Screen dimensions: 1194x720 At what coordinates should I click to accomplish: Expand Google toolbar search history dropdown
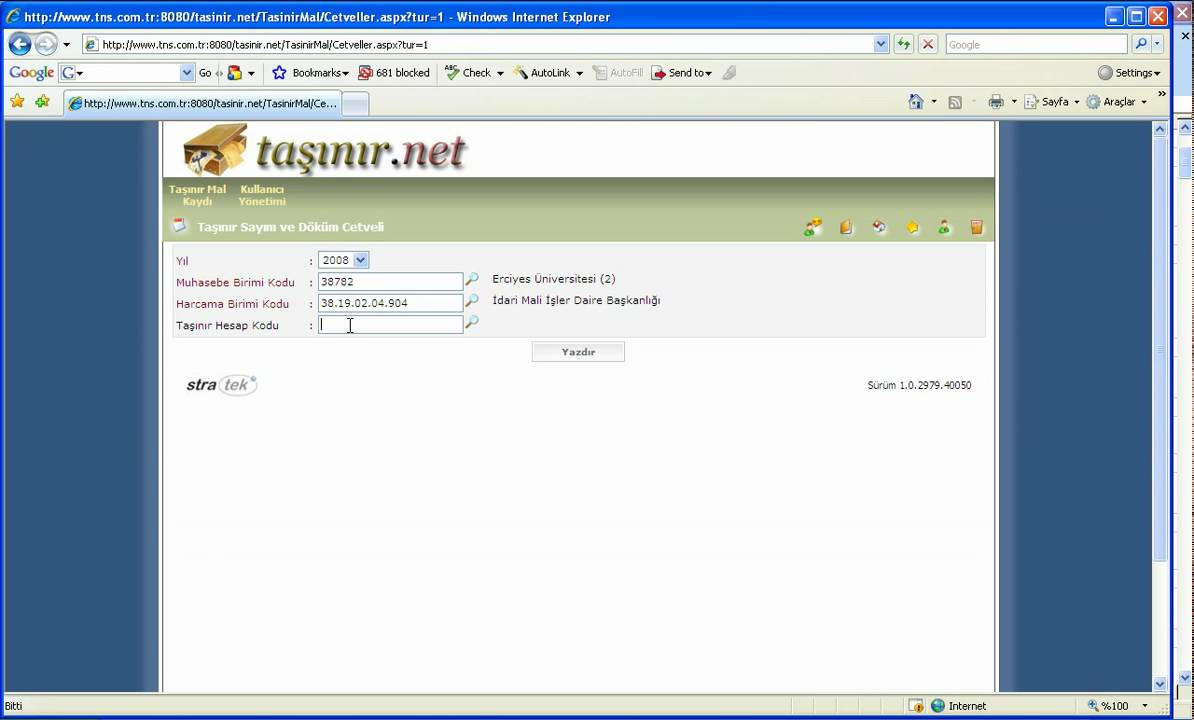pos(187,73)
